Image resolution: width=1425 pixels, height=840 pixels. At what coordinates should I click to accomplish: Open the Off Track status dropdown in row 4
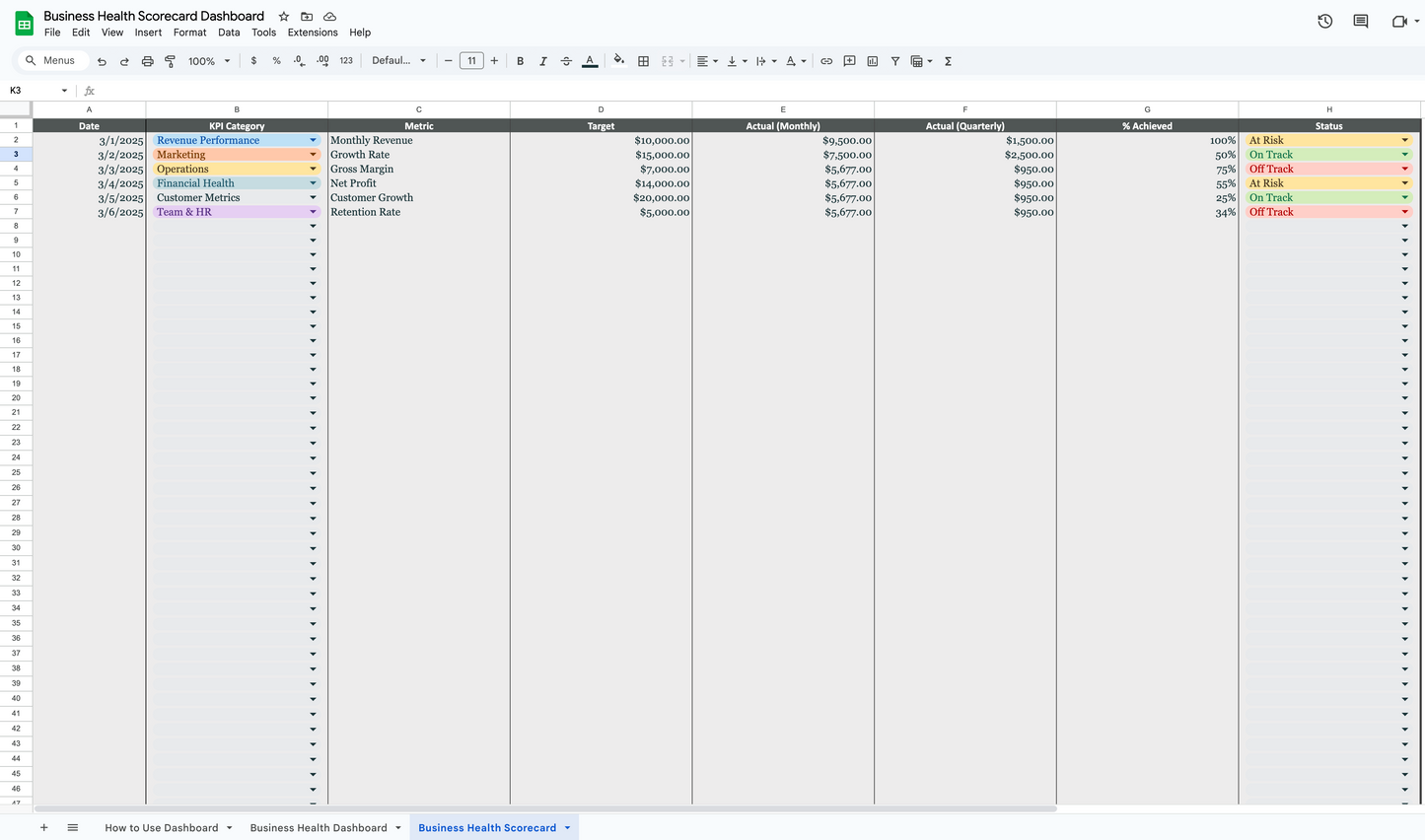(x=1405, y=169)
